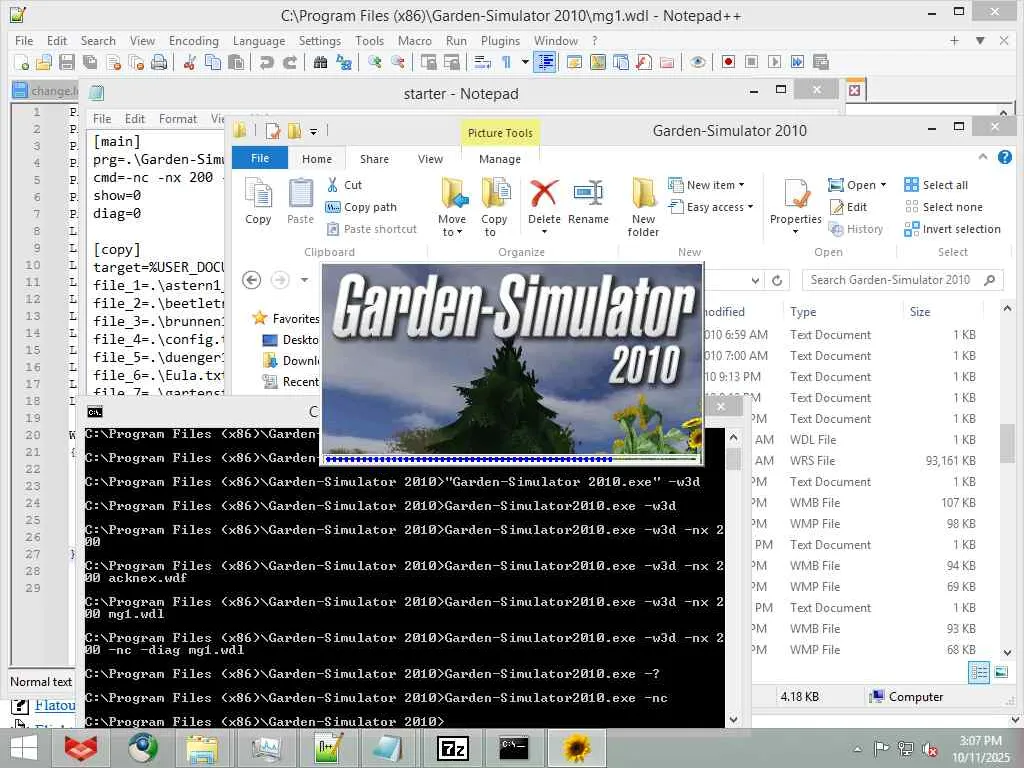Click Notepad++ Record macro red dot icon
This screenshot has width=1024, height=768.
(728, 62)
